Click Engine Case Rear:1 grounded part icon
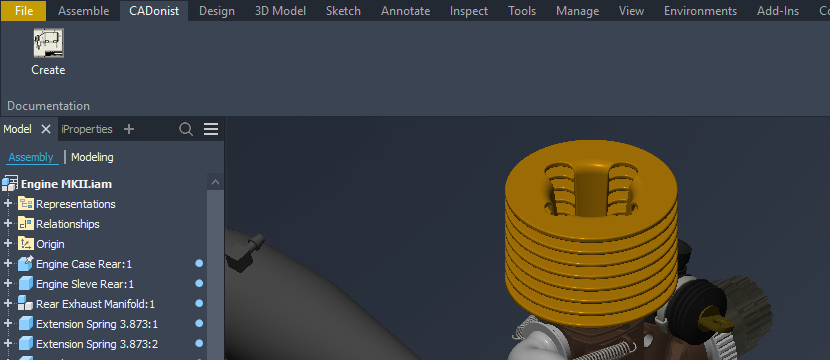This screenshot has height=360, width=830. [x=25, y=263]
